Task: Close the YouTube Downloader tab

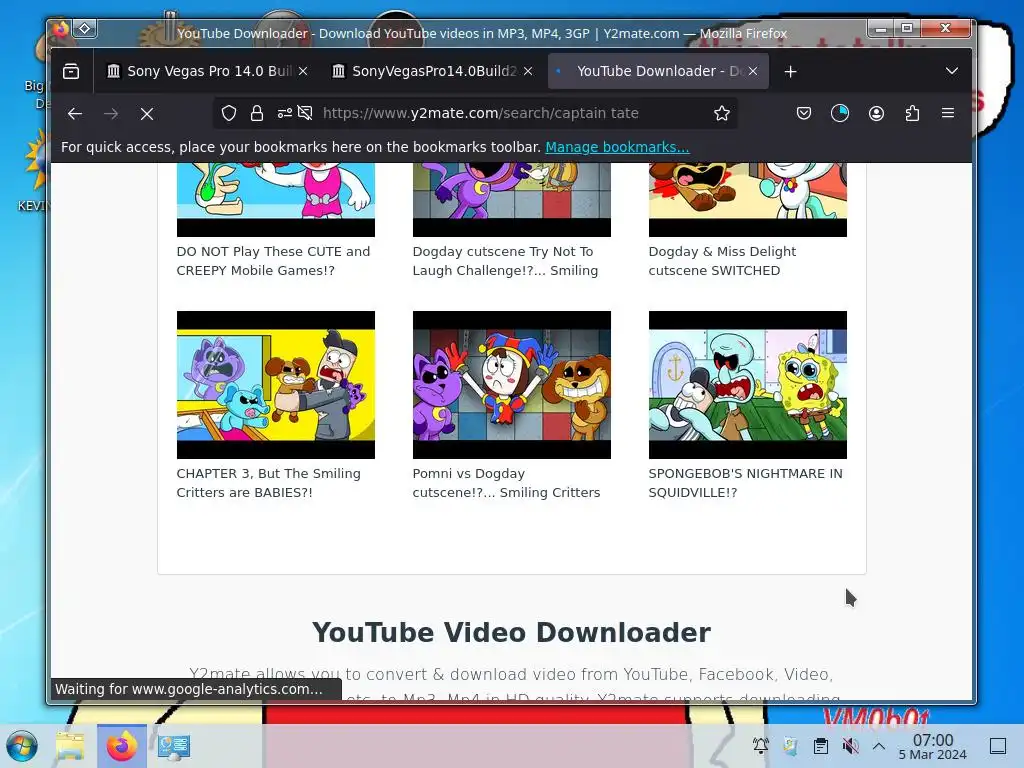Action: pos(752,71)
